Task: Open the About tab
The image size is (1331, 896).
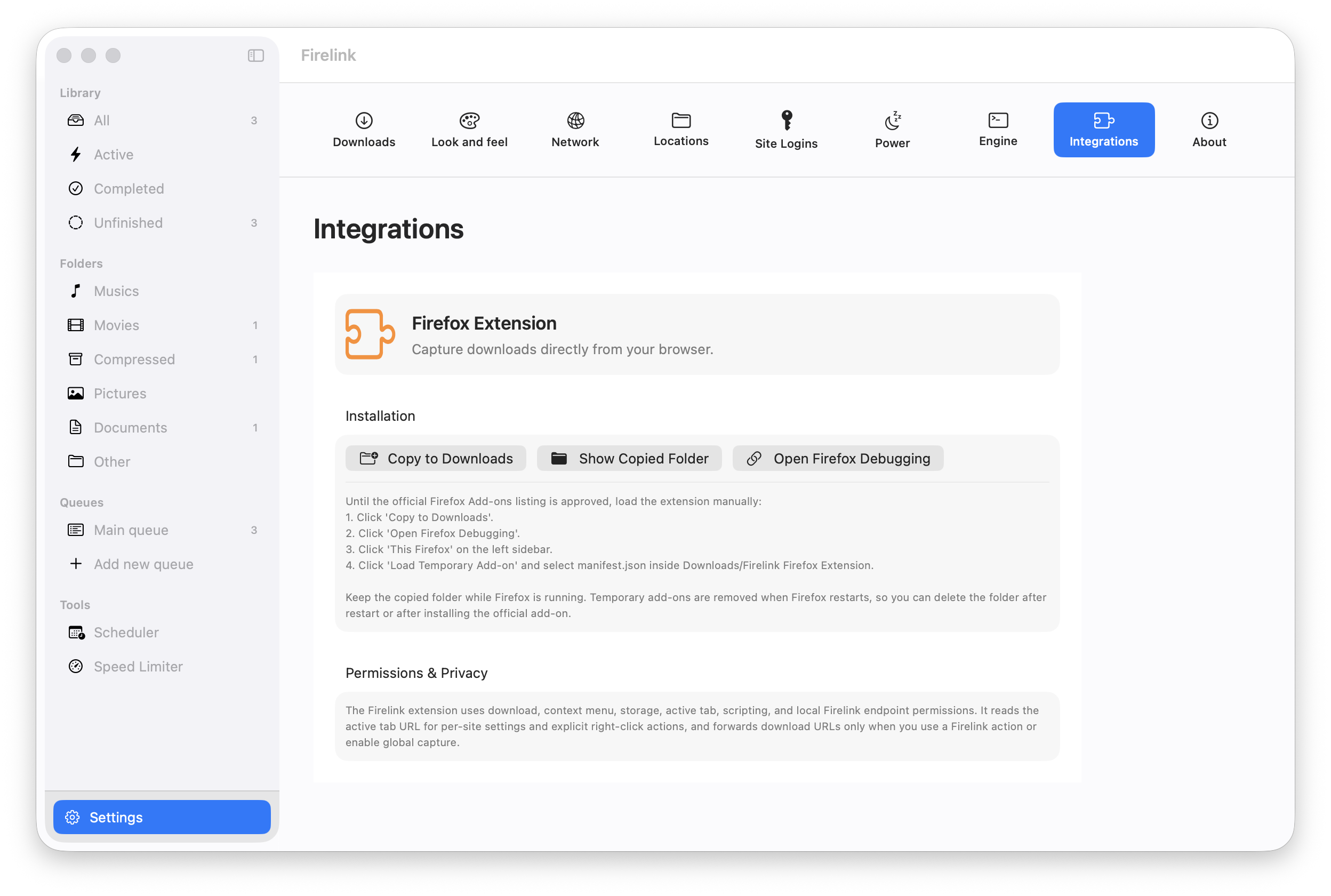Action: point(1209,130)
